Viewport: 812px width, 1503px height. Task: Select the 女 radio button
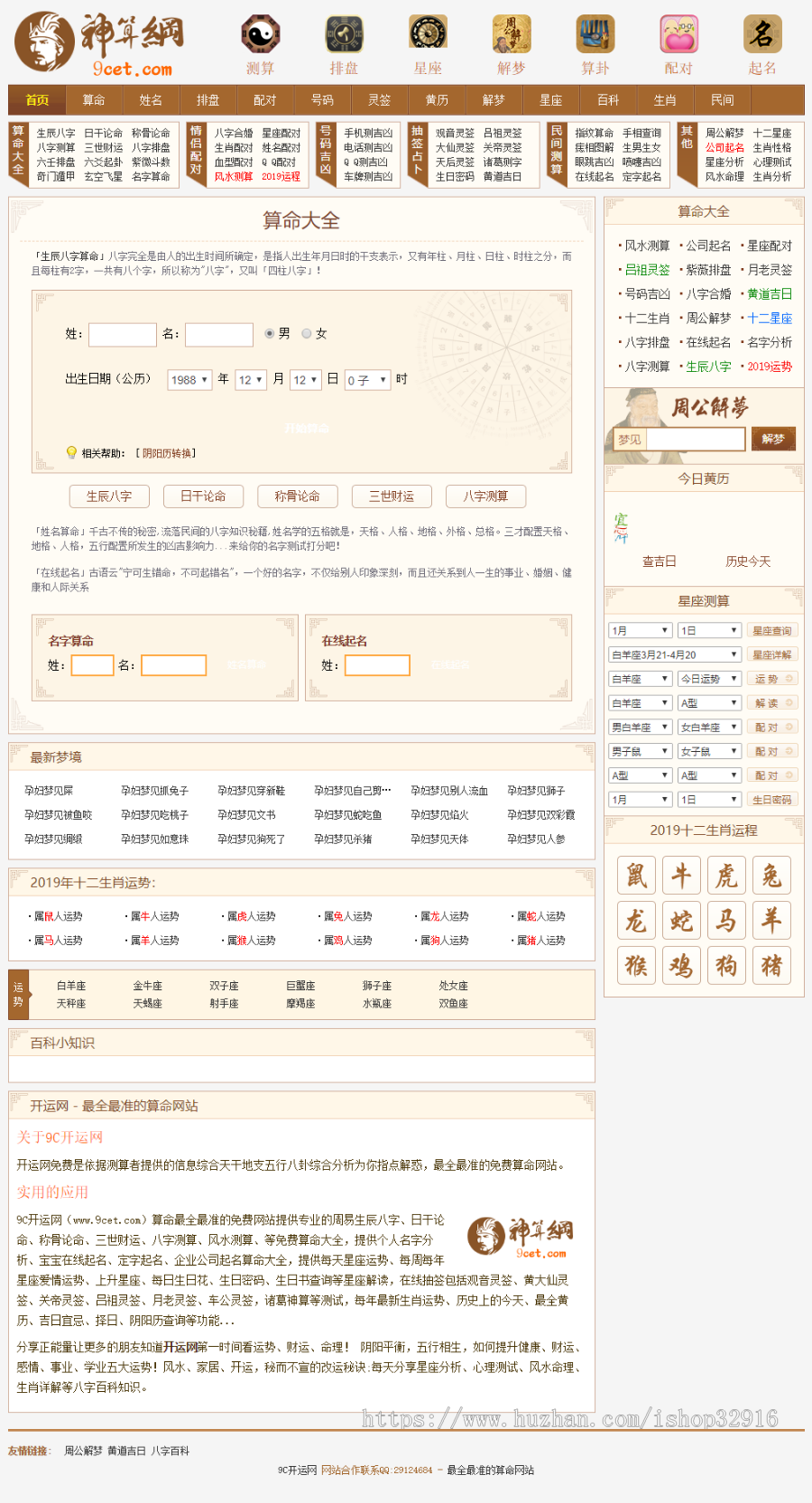pos(307,334)
